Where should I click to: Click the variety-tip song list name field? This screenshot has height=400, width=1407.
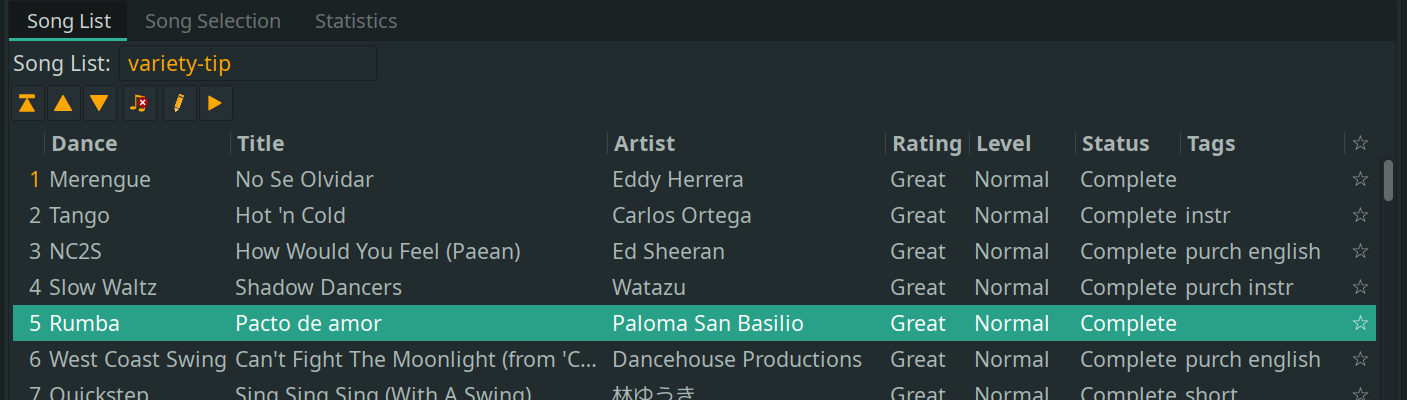(x=247, y=64)
